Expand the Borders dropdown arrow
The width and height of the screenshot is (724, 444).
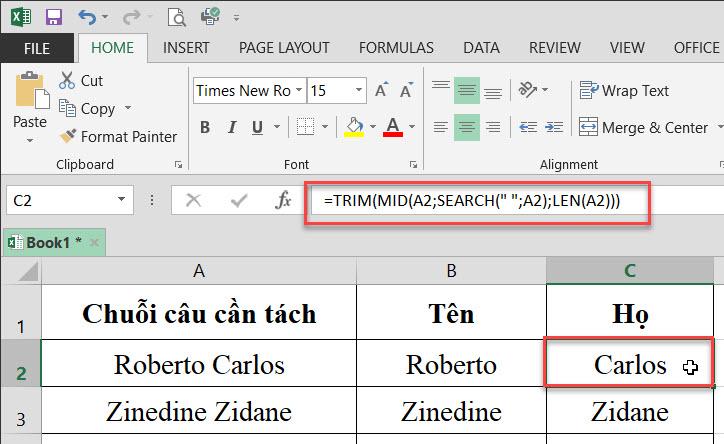(325, 126)
